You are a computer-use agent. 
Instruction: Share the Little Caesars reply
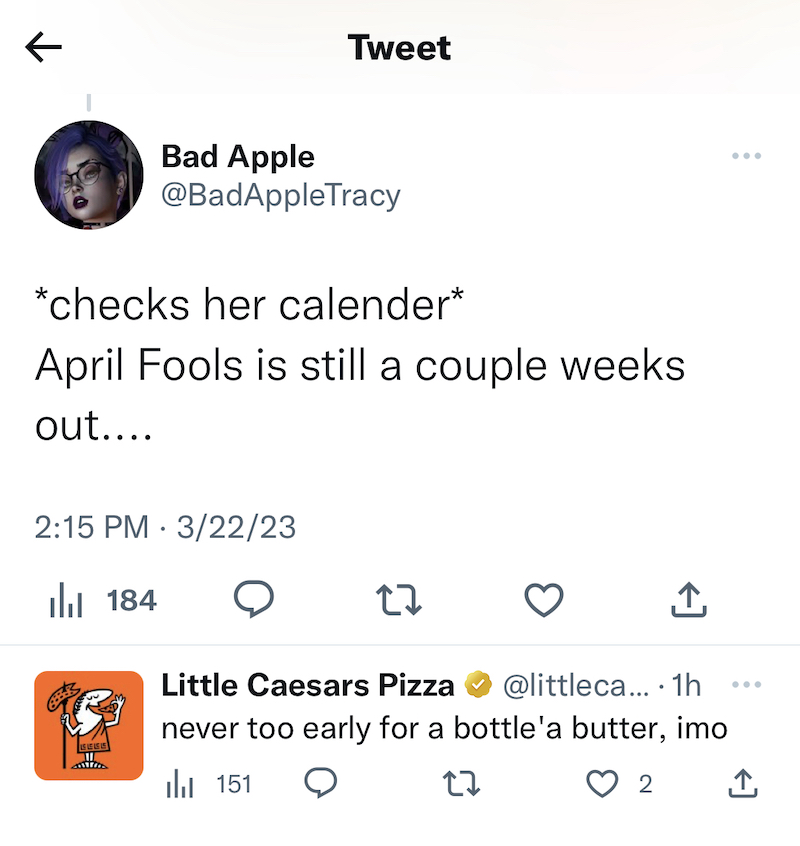click(741, 785)
